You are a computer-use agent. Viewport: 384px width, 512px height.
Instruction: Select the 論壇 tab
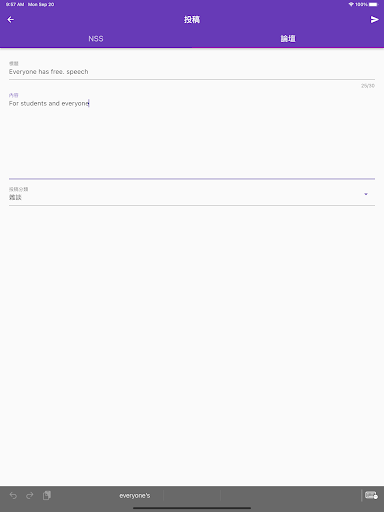[288, 39]
